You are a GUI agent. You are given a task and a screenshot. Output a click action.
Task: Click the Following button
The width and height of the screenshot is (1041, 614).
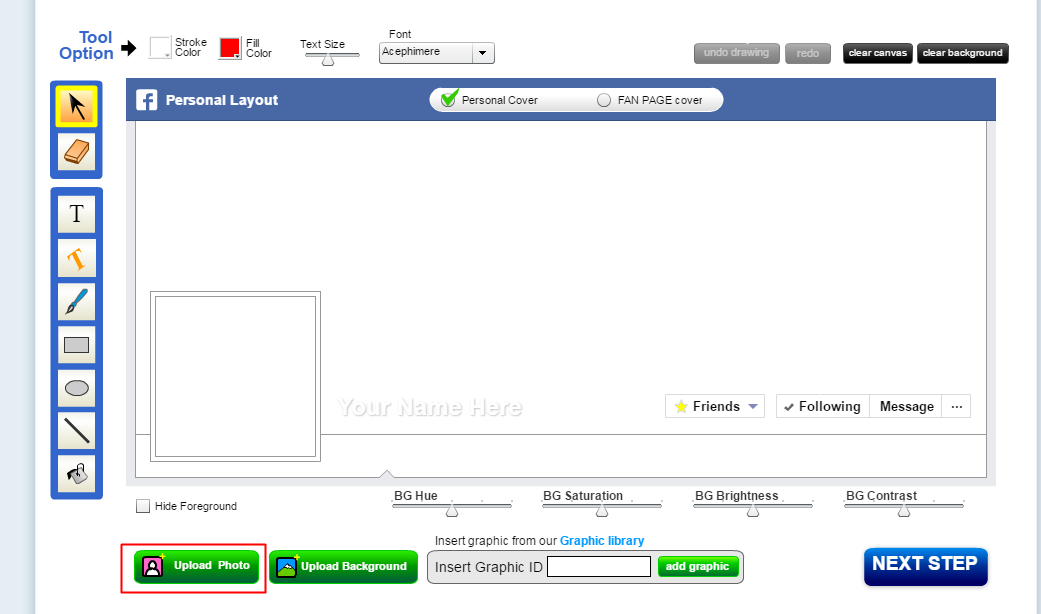click(823, 406)
